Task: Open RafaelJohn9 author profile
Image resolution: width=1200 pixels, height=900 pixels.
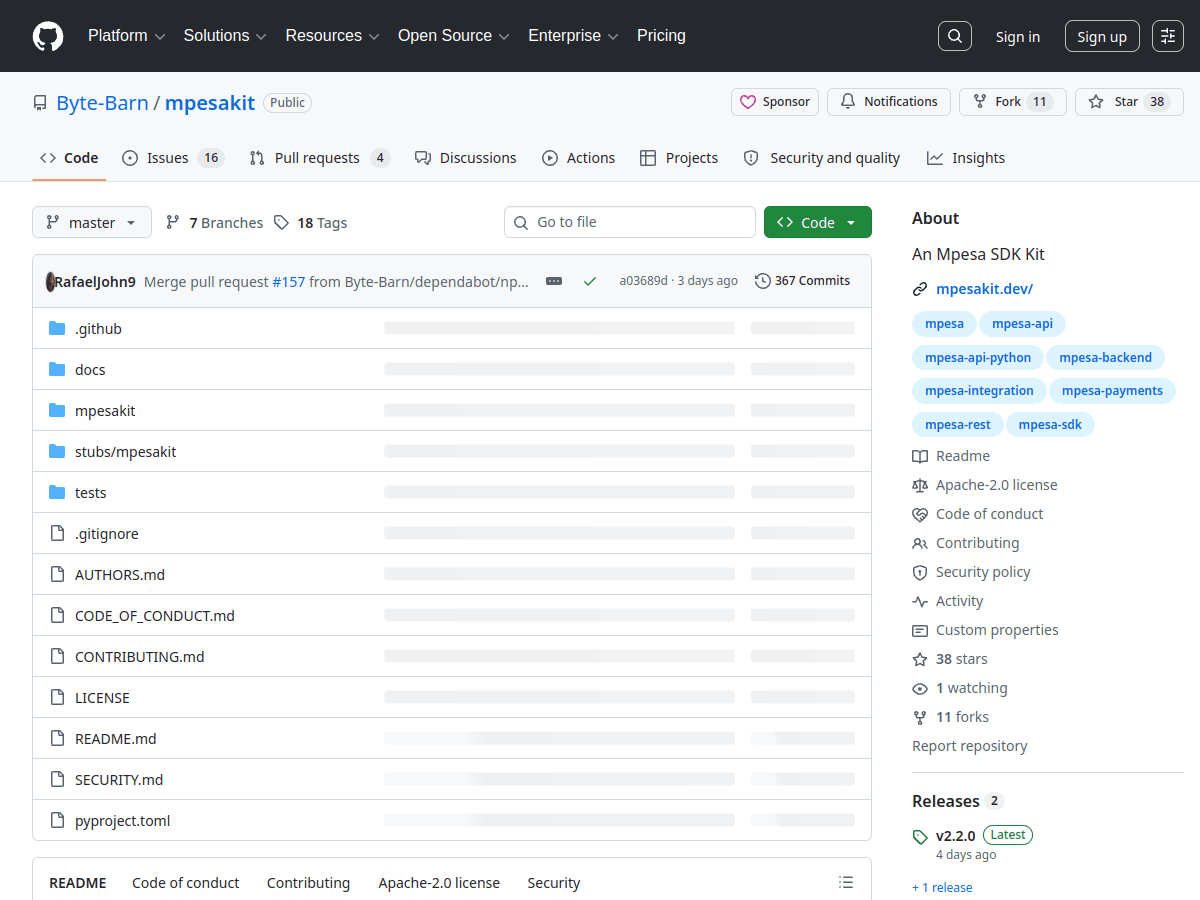Action: (94, 281)
